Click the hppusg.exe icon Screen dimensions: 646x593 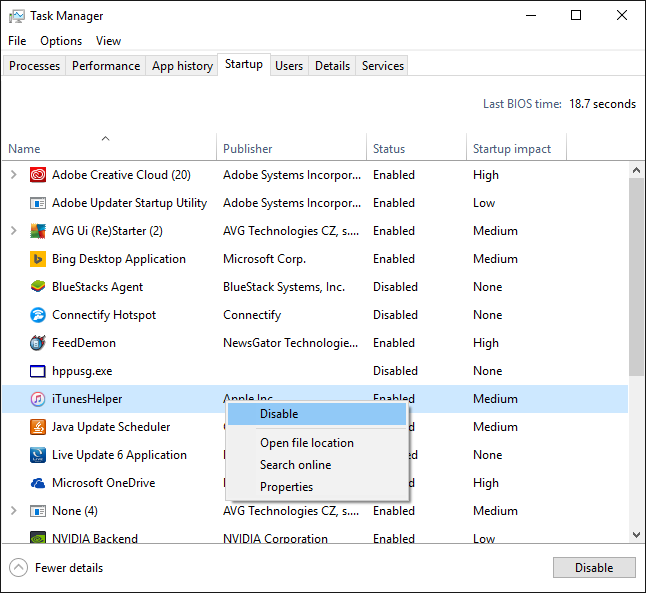pyautogui.click(x=38, y=371)
